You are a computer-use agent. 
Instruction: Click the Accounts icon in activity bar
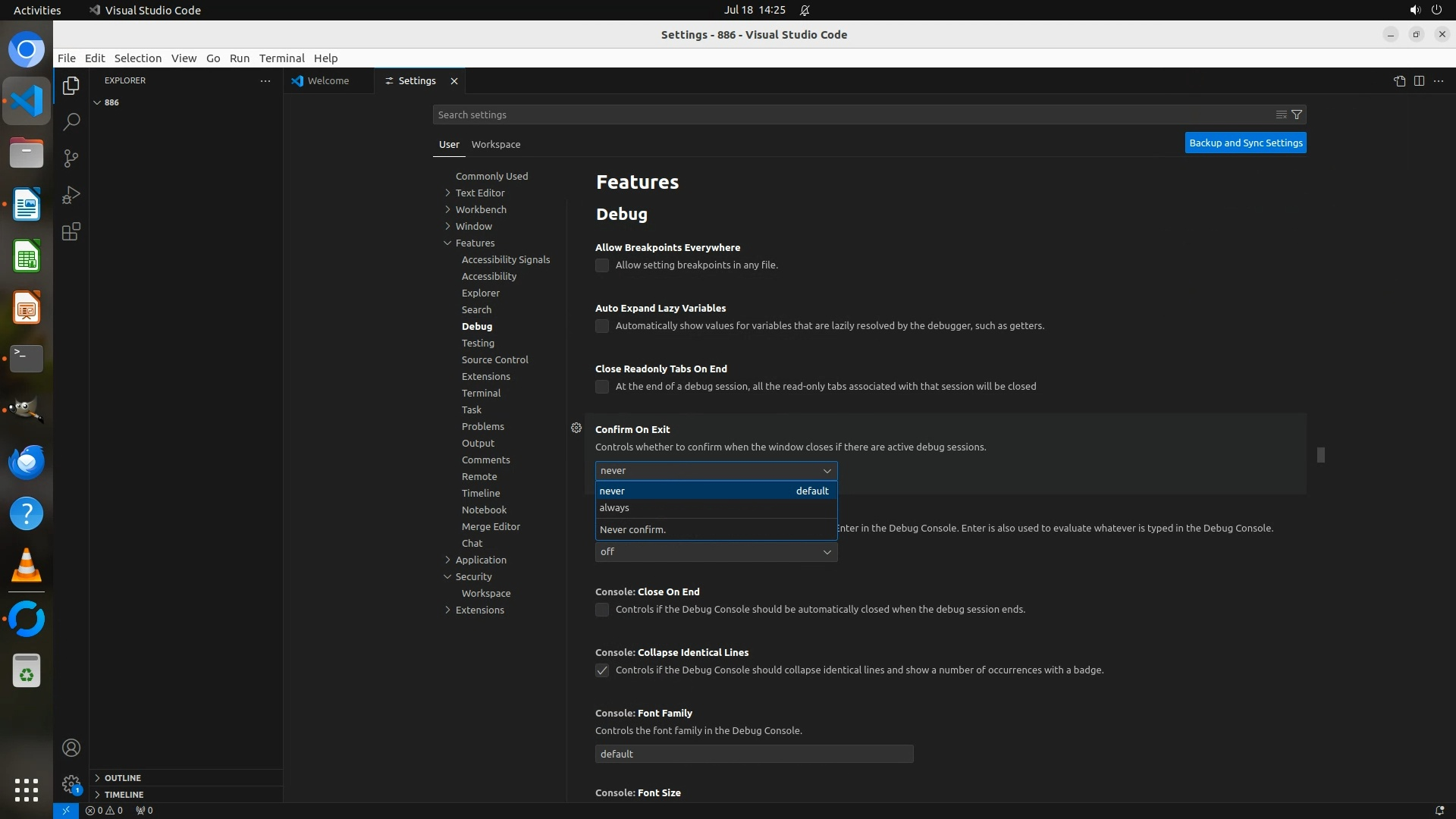[x=71, y=748]
